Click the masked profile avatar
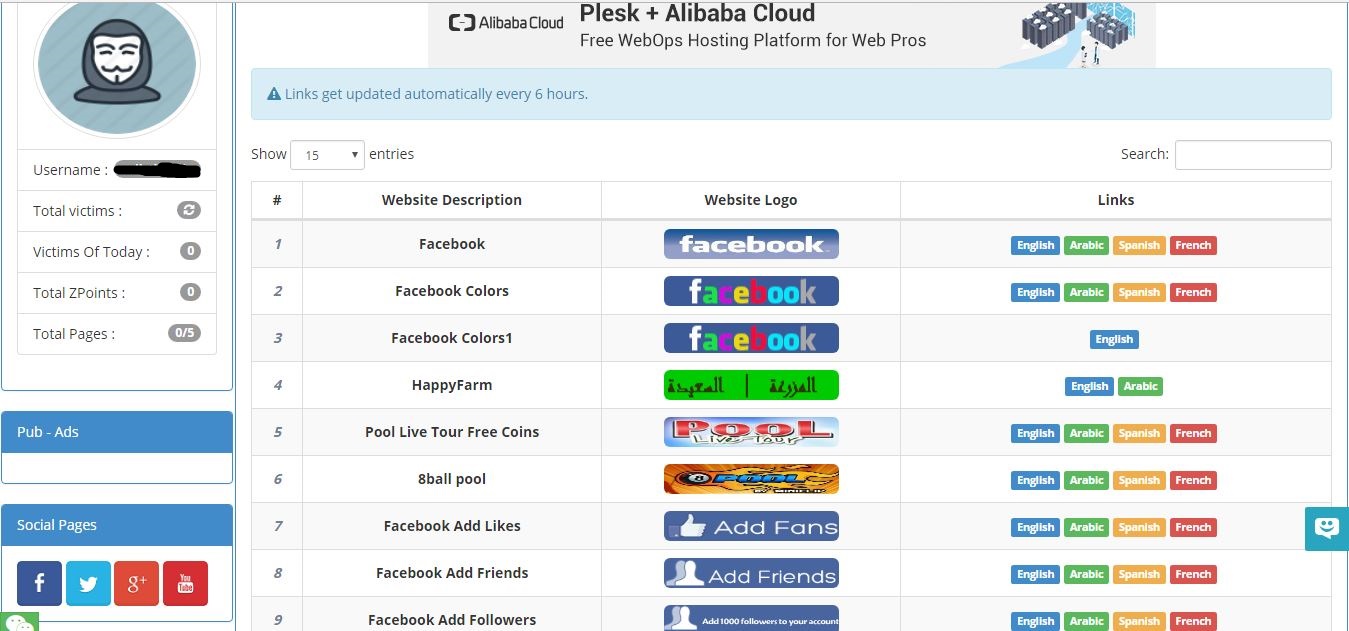 point(117,63)
